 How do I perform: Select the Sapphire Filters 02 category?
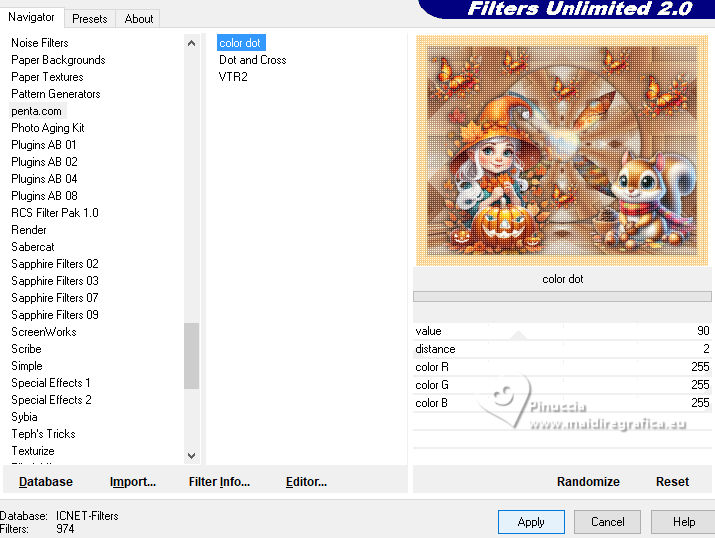(x=55, y=264)
